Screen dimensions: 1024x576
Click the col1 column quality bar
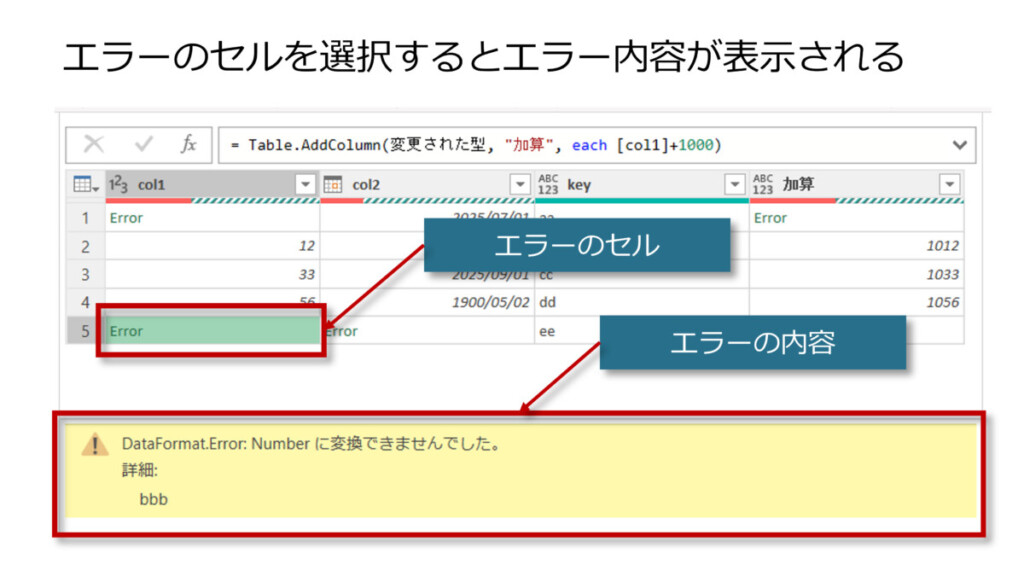212,201
